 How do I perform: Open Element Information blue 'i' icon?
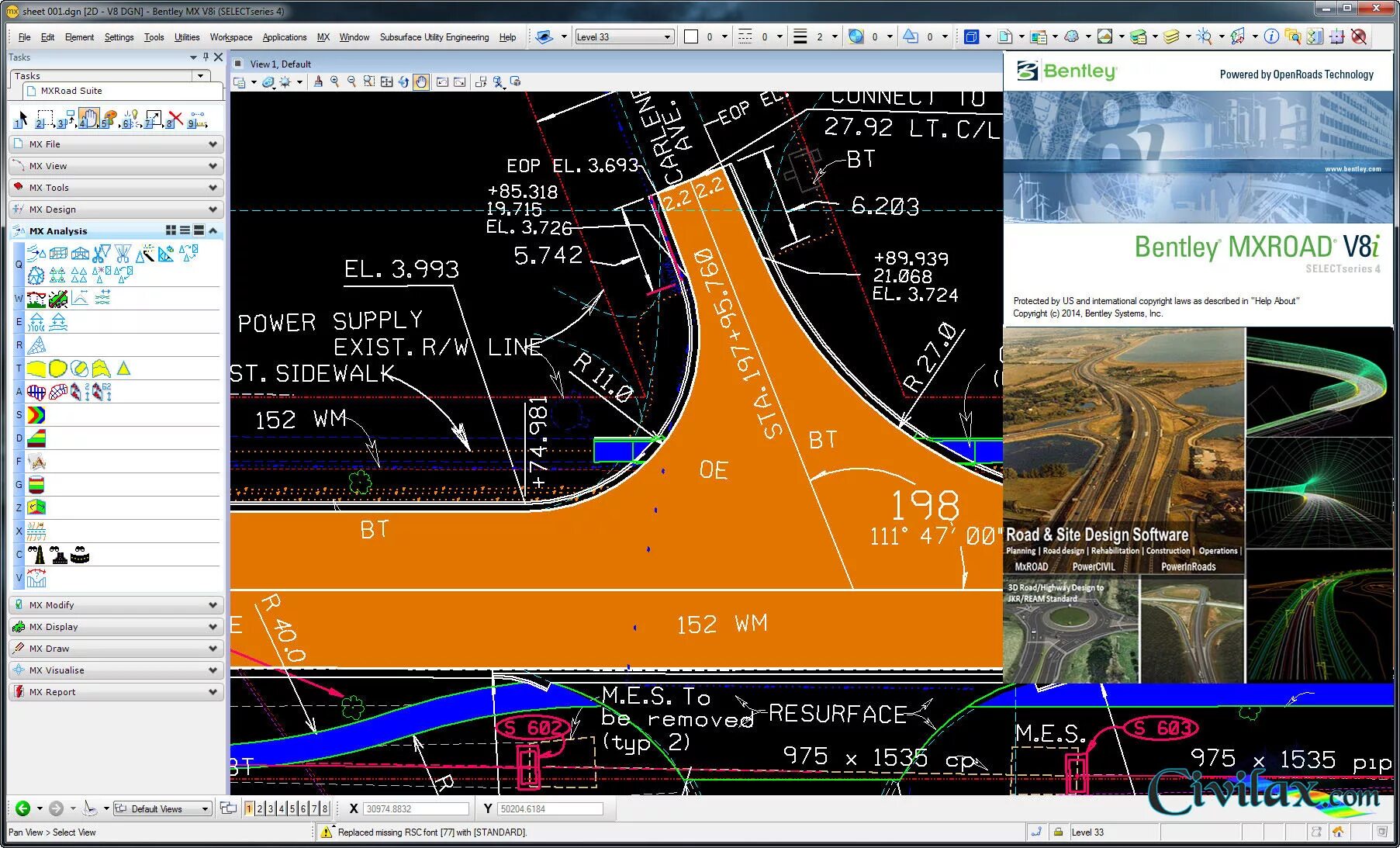click(1271, 36)
